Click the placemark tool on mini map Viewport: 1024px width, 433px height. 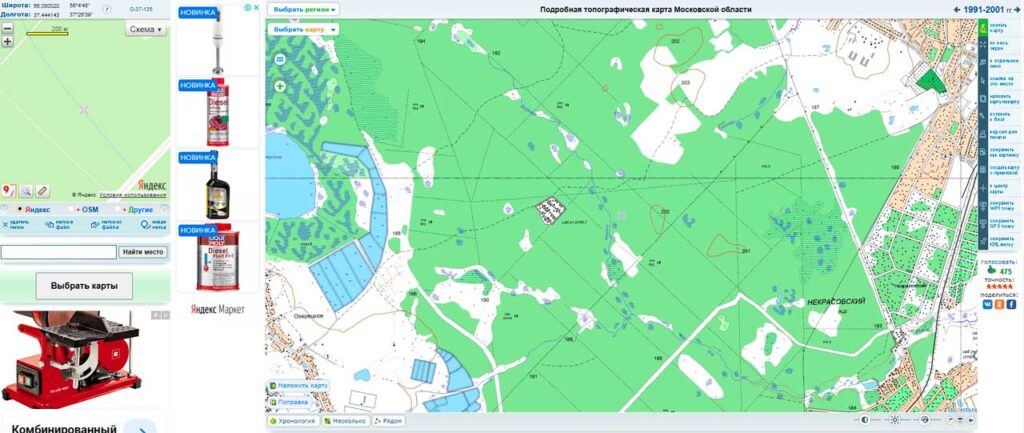[9, 191]
